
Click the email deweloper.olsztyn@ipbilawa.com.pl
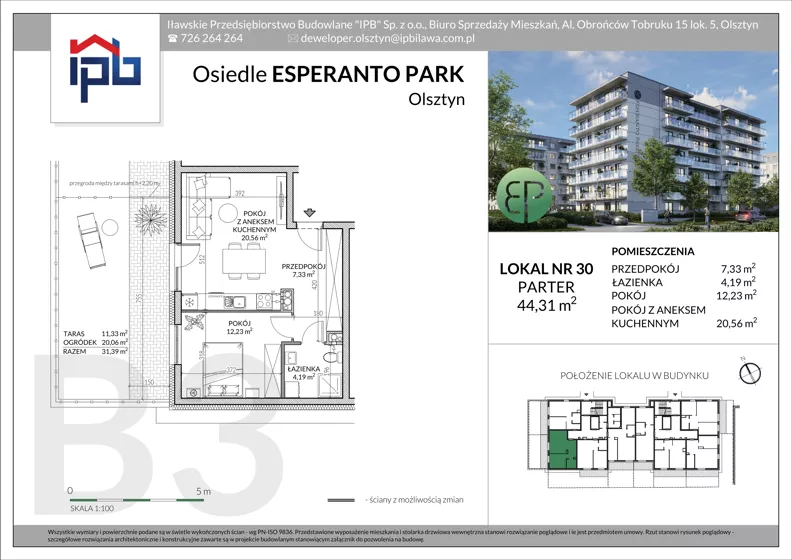387,38
